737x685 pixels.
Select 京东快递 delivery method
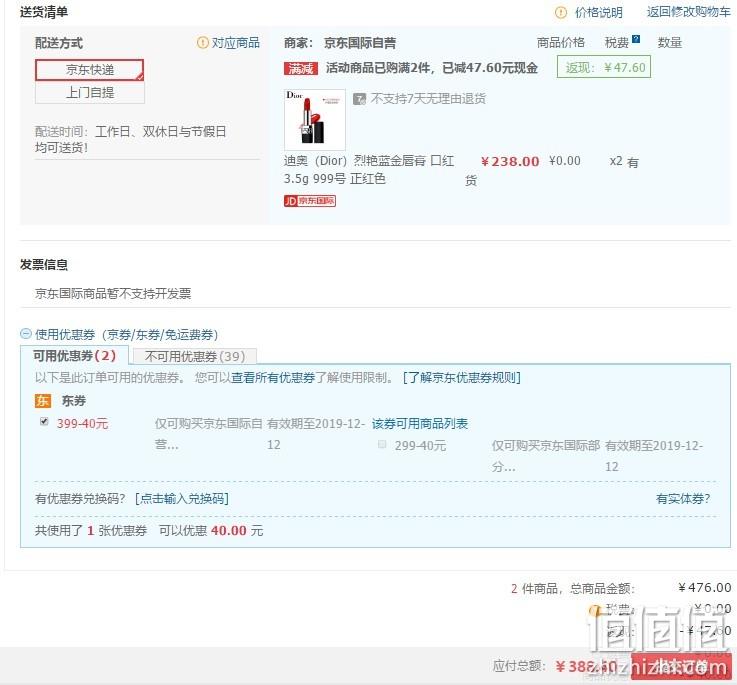pyautogui.click(x=89, y=70)
